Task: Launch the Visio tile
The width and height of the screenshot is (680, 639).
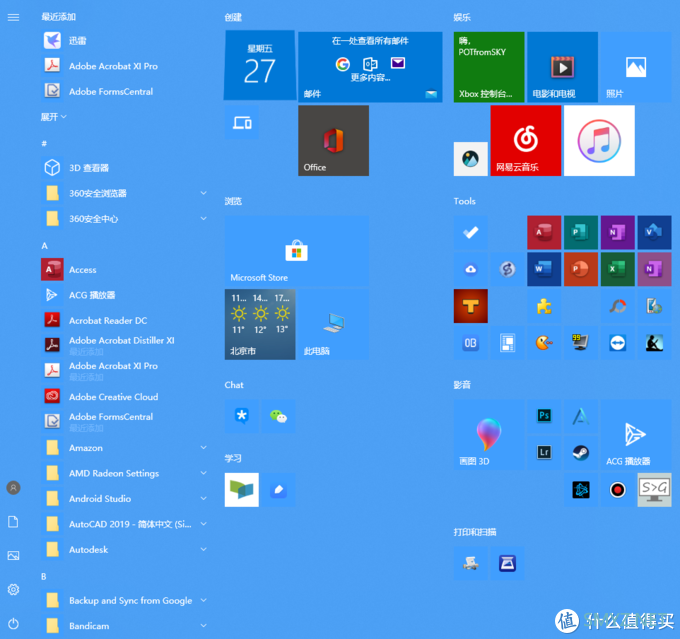Action: pos(654,233)
